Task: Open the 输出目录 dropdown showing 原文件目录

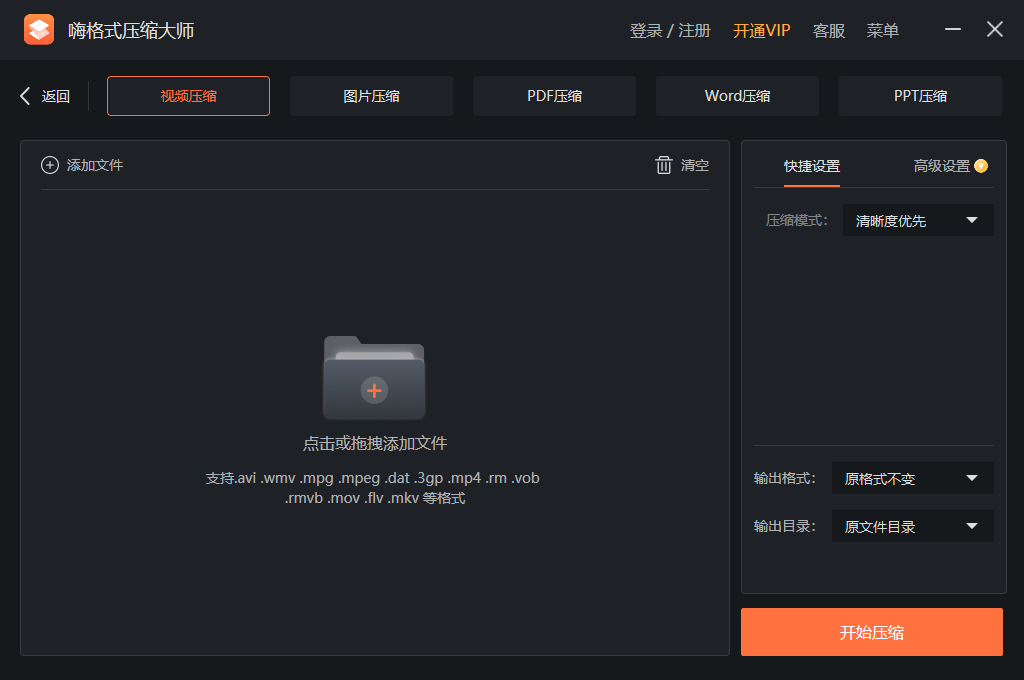Action: 912,526
